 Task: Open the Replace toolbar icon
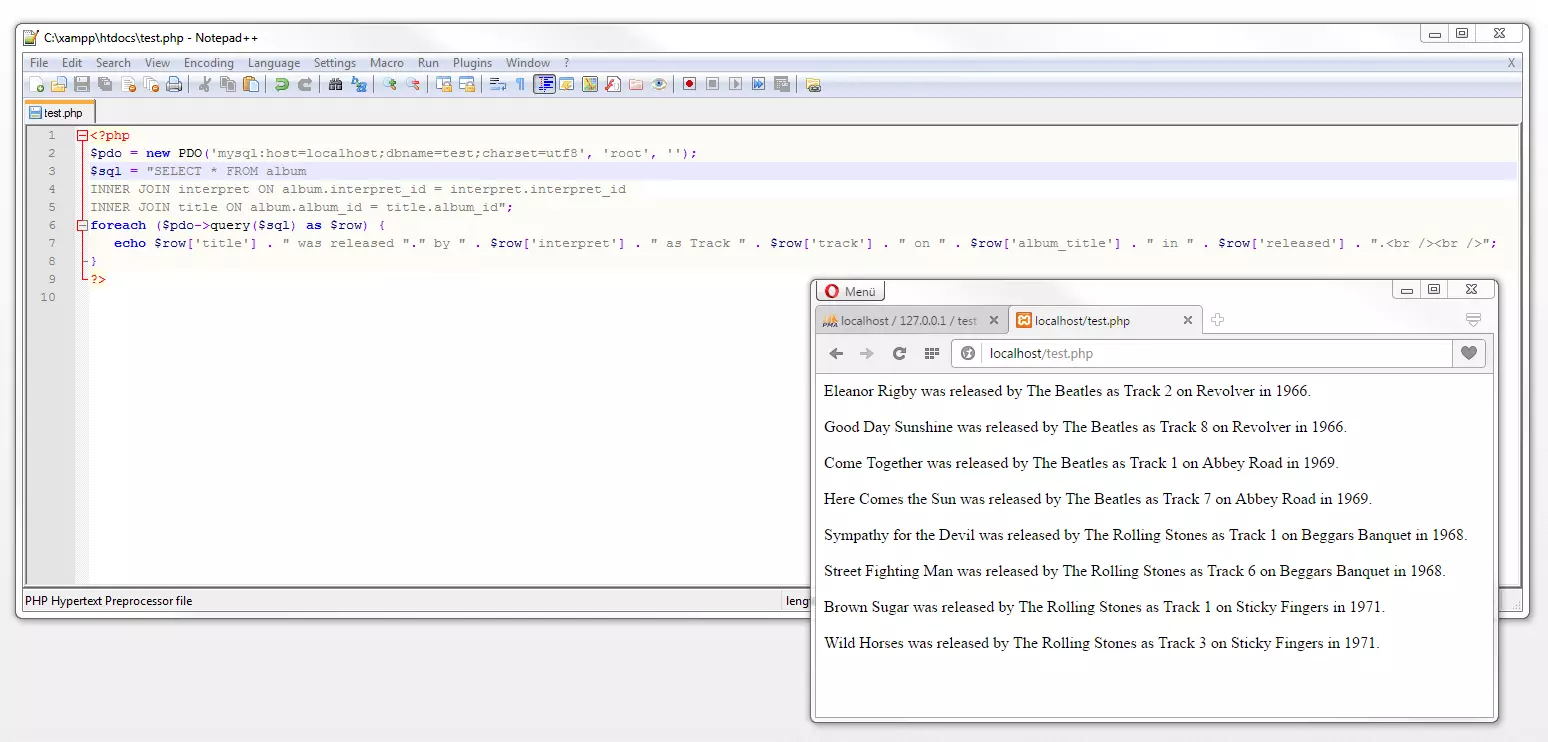[x=358, y=85]
